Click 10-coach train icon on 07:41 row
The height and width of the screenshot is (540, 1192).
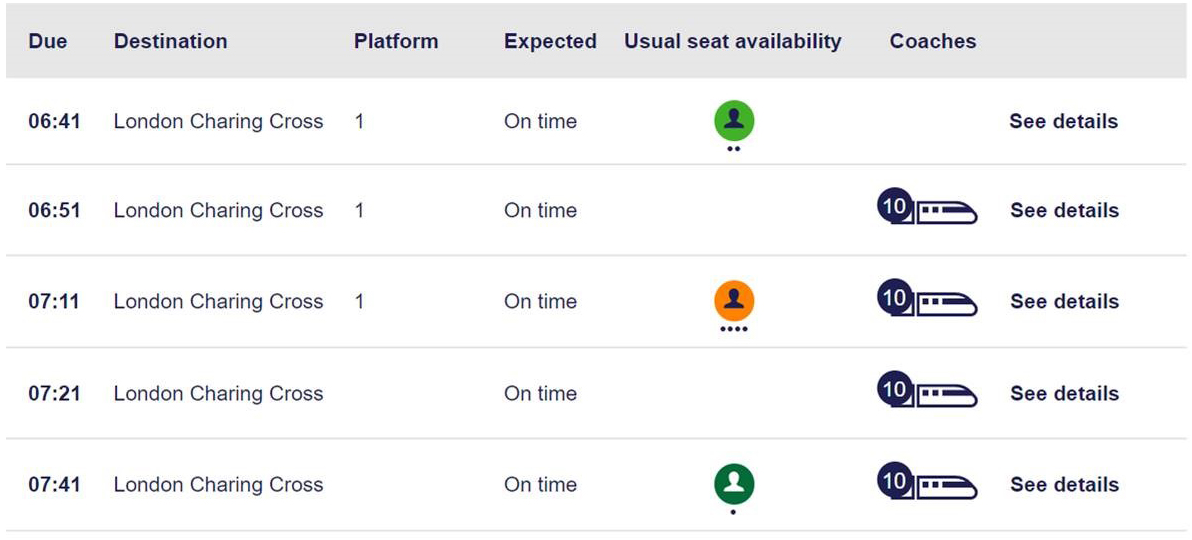pyautogui.click(x=927, y=484)
